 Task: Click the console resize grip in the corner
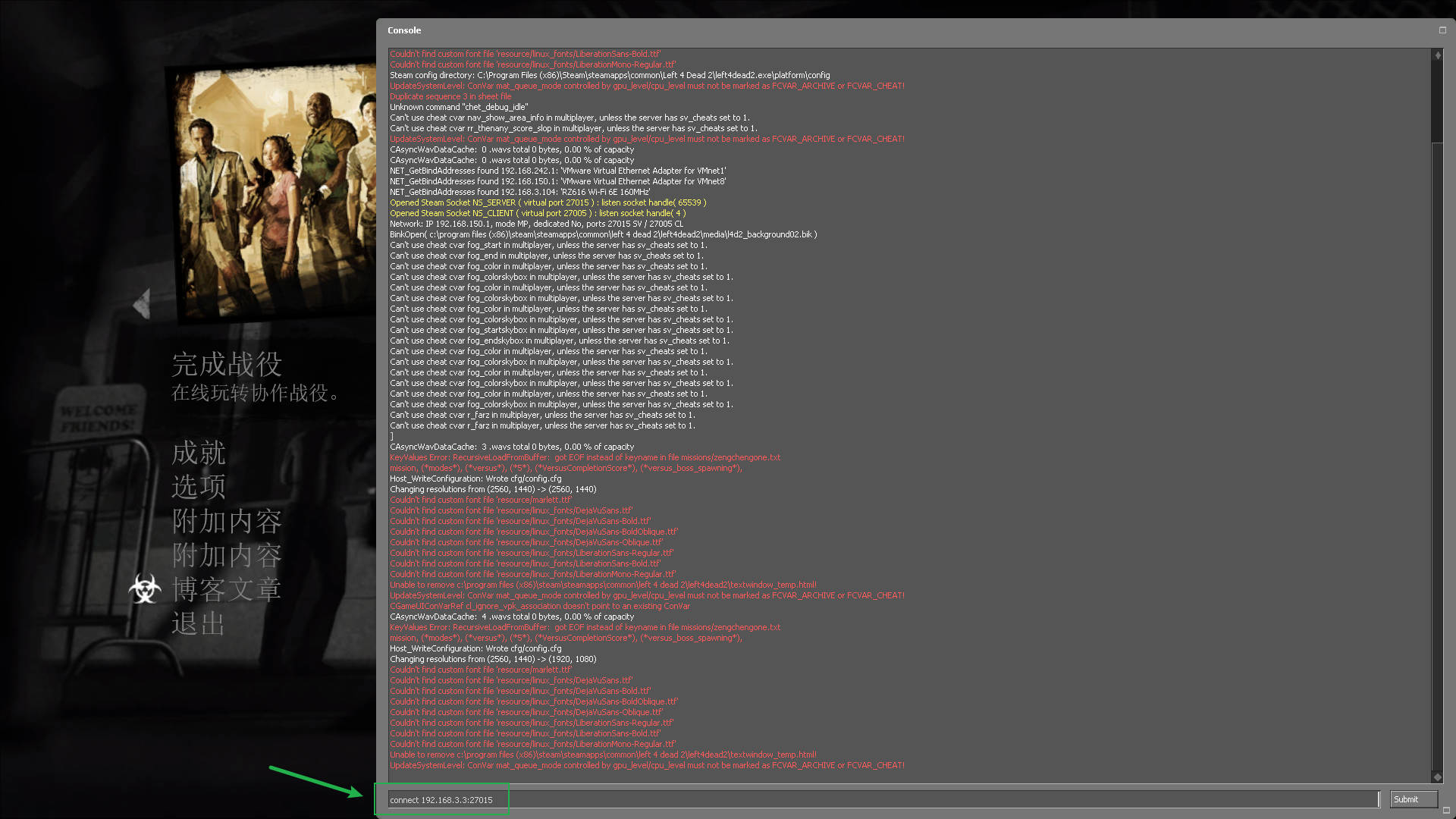[x=1446, y=810]
